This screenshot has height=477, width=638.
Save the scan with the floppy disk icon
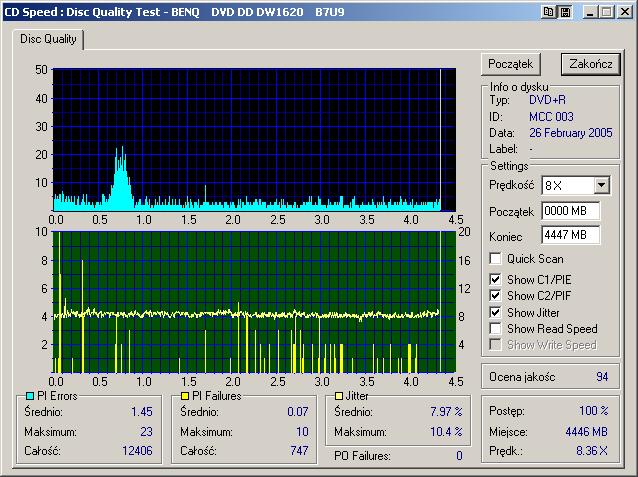tap(565, 12)
